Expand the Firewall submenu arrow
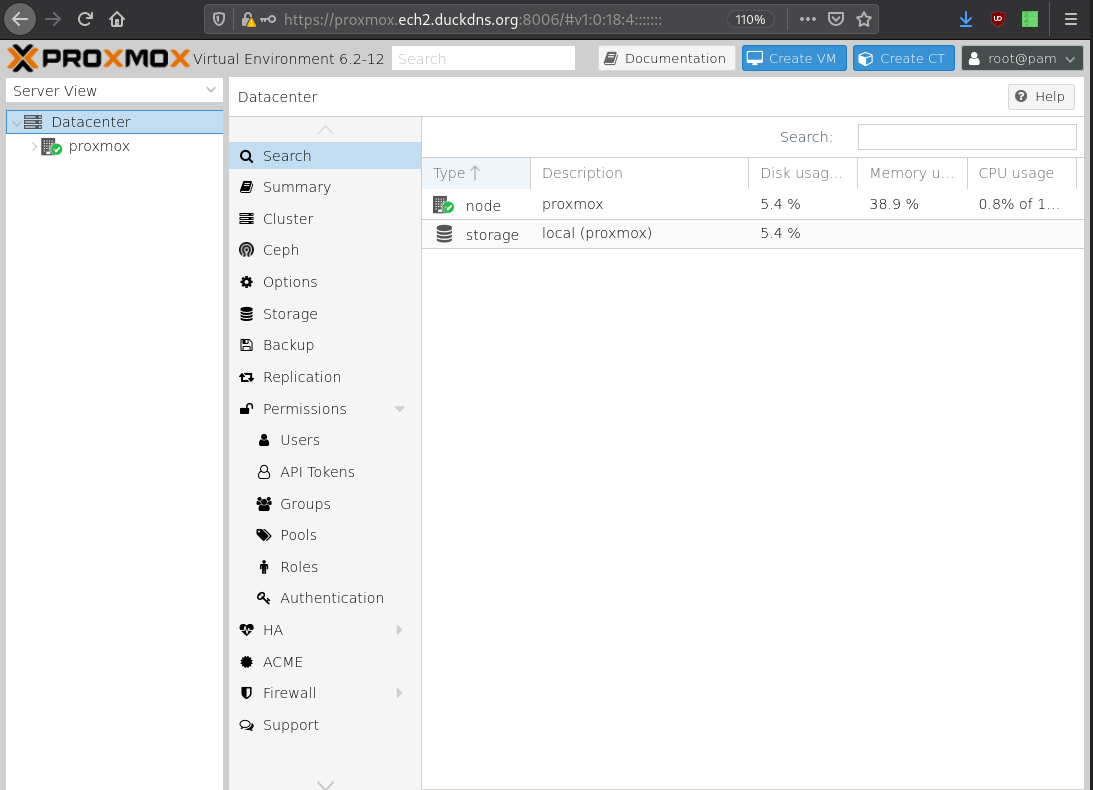Image resolution: width=1093 pixels, height=790 pixels. 399,693
